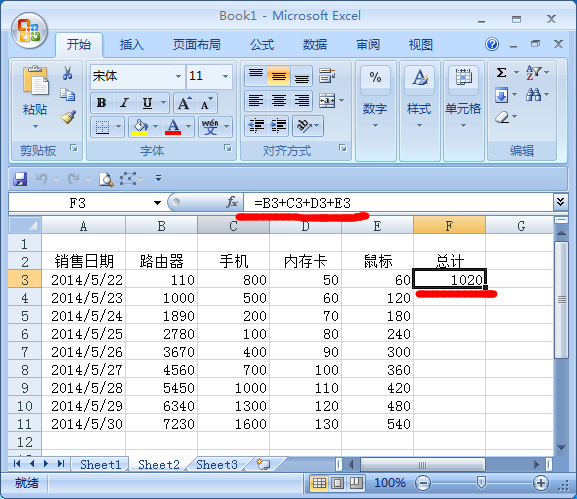
Task: Click the Increase Indent icon
Action: coord(279,125)
